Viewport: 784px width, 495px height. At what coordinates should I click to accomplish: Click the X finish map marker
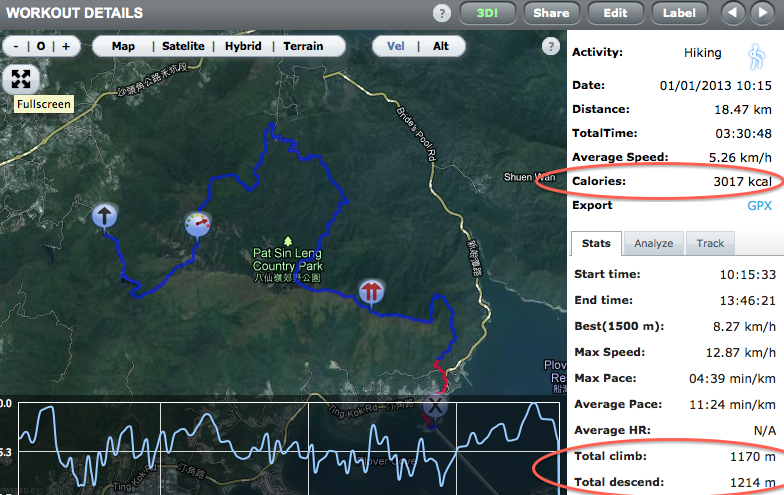point(435,408)
